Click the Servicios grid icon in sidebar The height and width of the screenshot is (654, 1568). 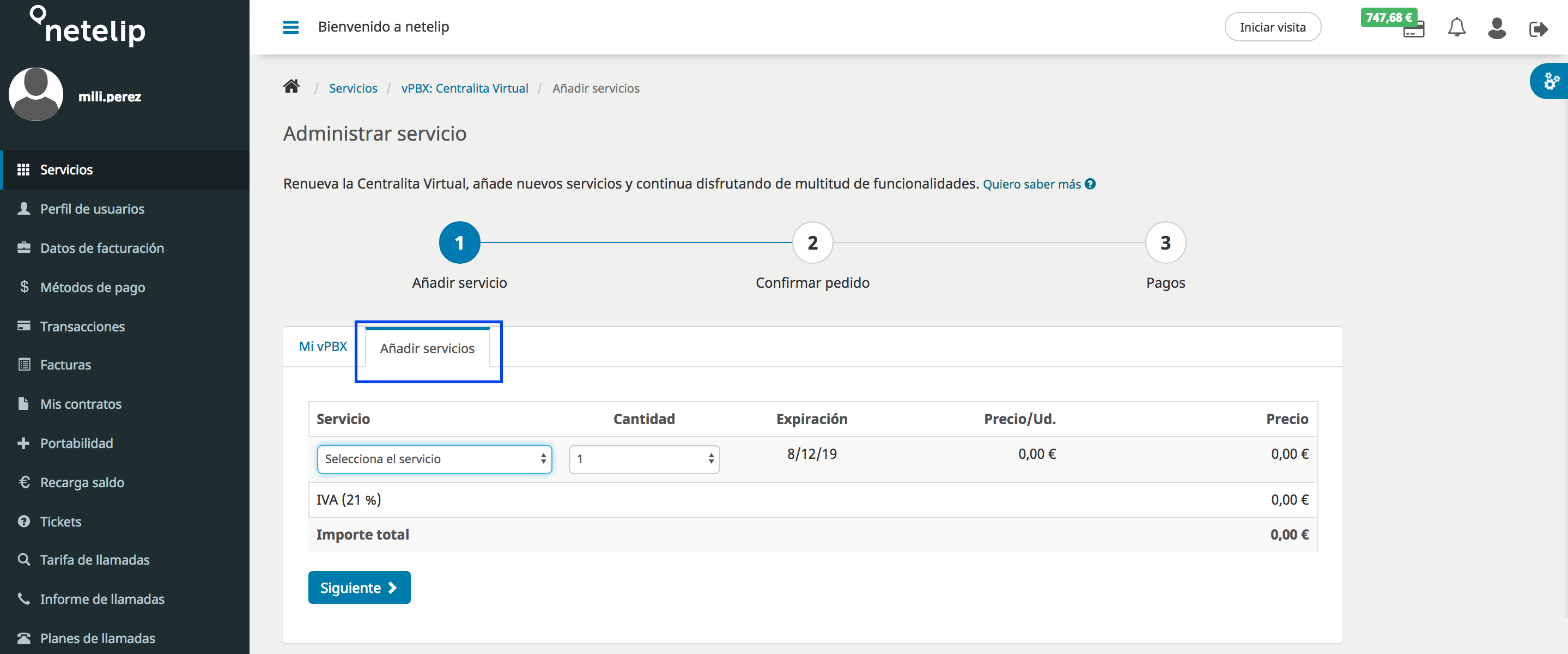point(23,170)
